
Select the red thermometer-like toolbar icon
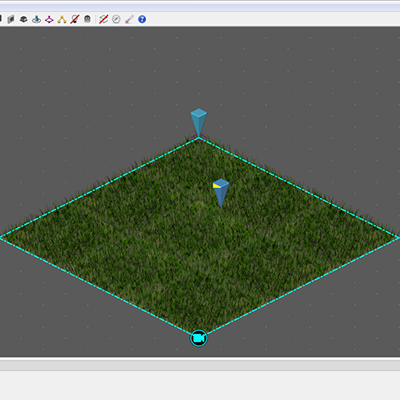[x=129, y=19]
